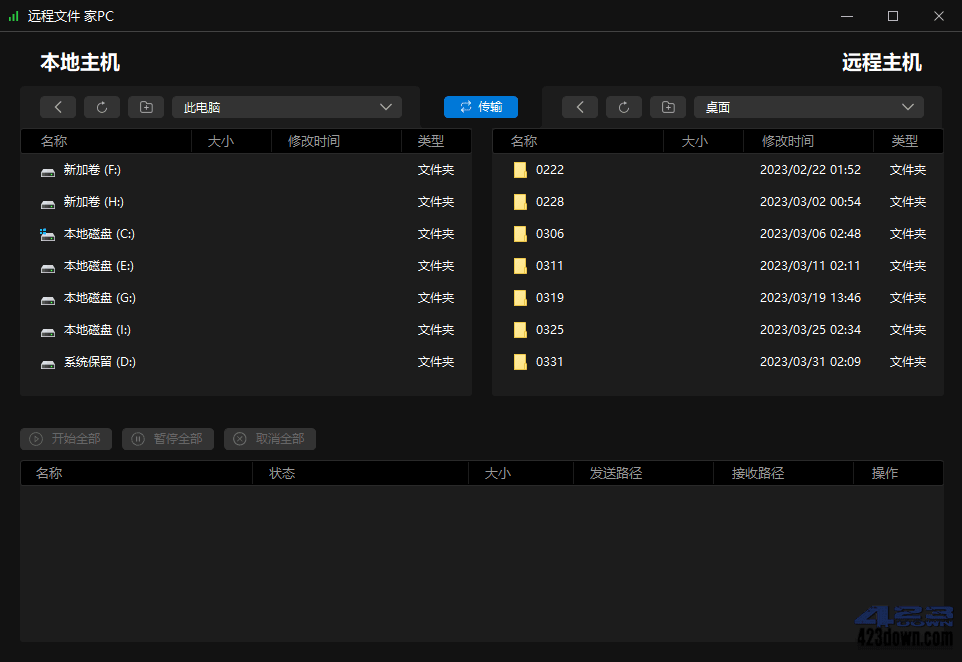The height and width of the screenshot is (662, 962).
Task: Click the 暂停全部 pause all button
Action: (x=168, y=439)
